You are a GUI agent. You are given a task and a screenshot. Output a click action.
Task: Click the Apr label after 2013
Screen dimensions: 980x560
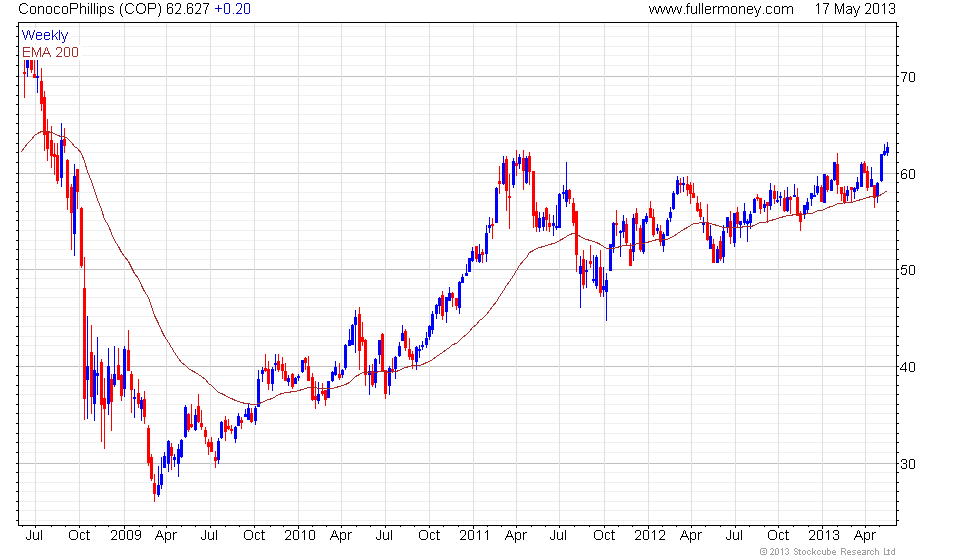(x=865, y=536)
